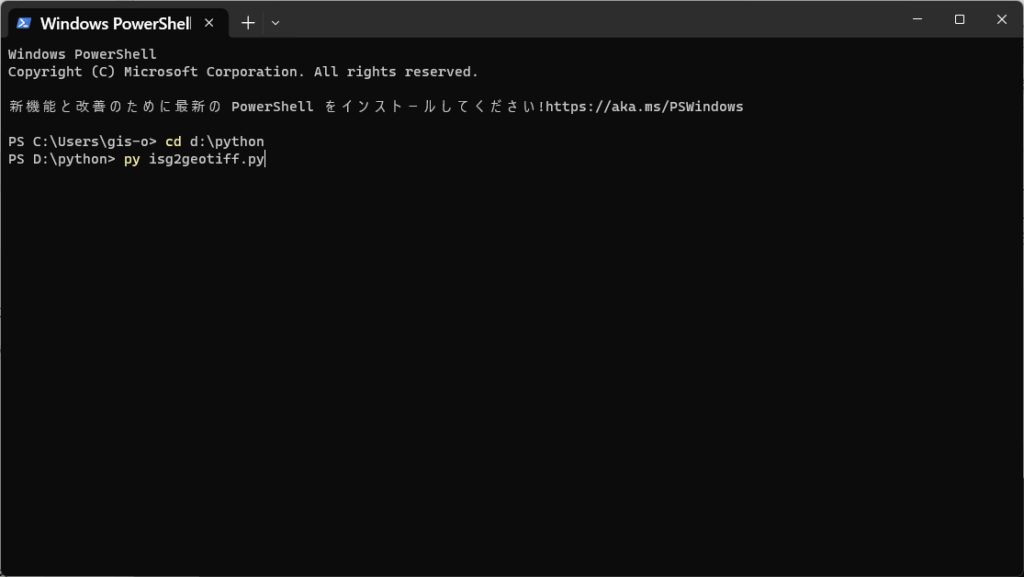
Task: Close the terminal window
Action: pos(1002,19)
